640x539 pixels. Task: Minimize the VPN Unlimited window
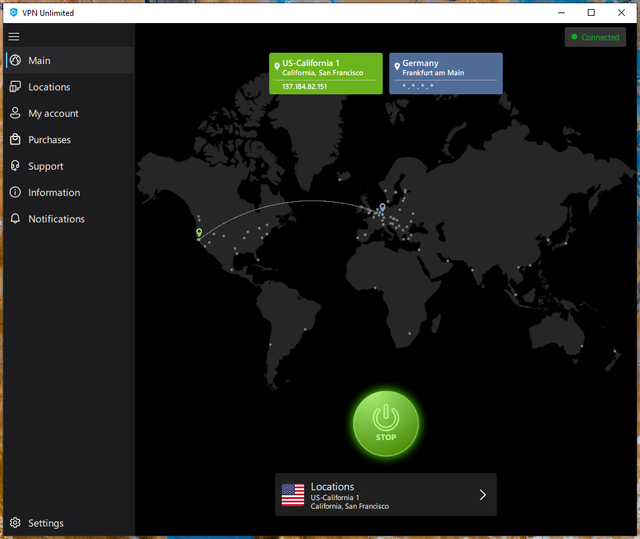[x=562, y=13]
